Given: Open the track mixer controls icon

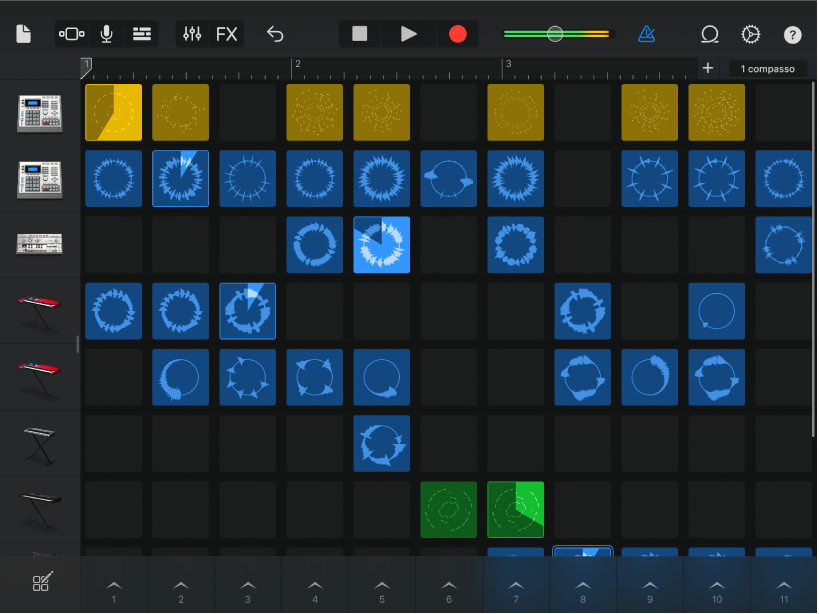Looking at the screenshot, I should click(x=192, y=33).
